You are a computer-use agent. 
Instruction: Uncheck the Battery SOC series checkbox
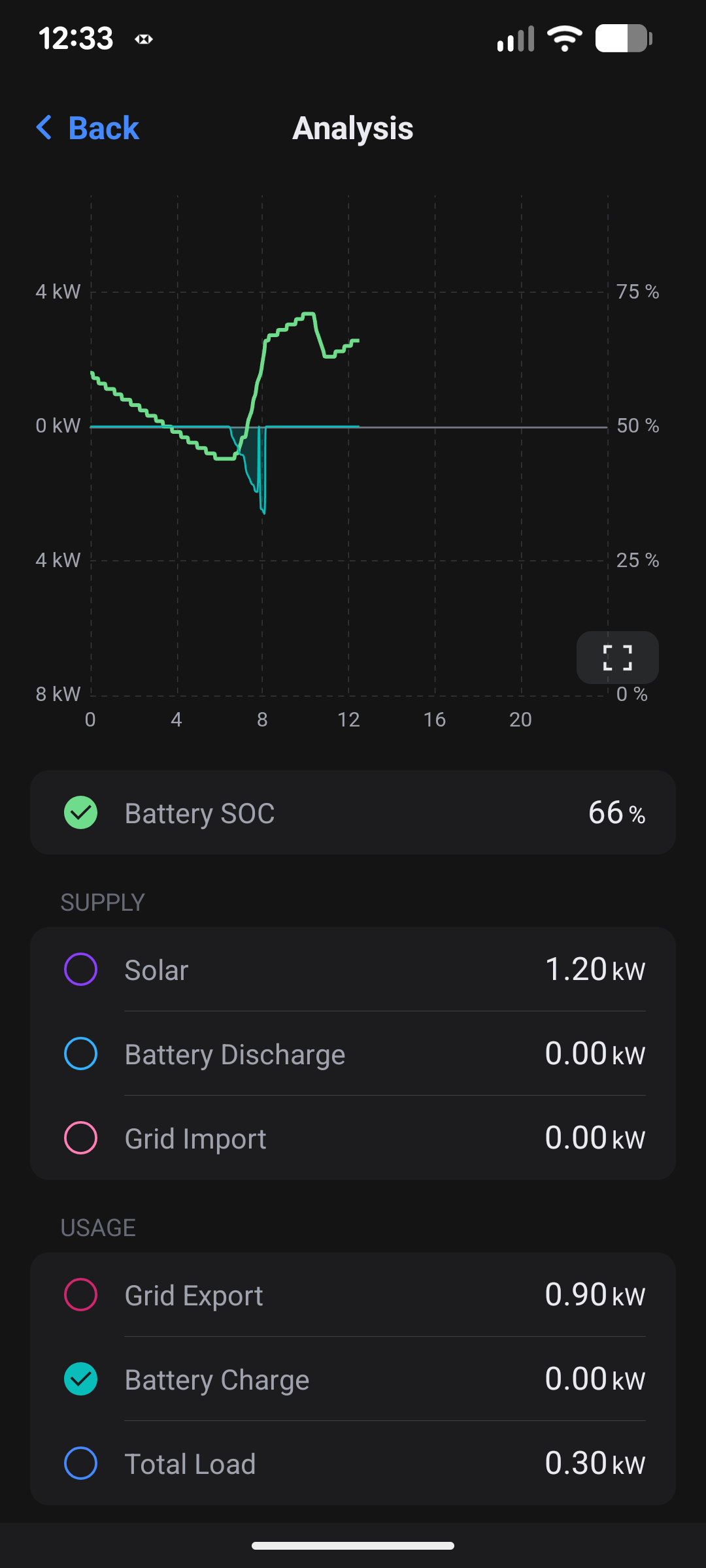(x=81, y=813)
